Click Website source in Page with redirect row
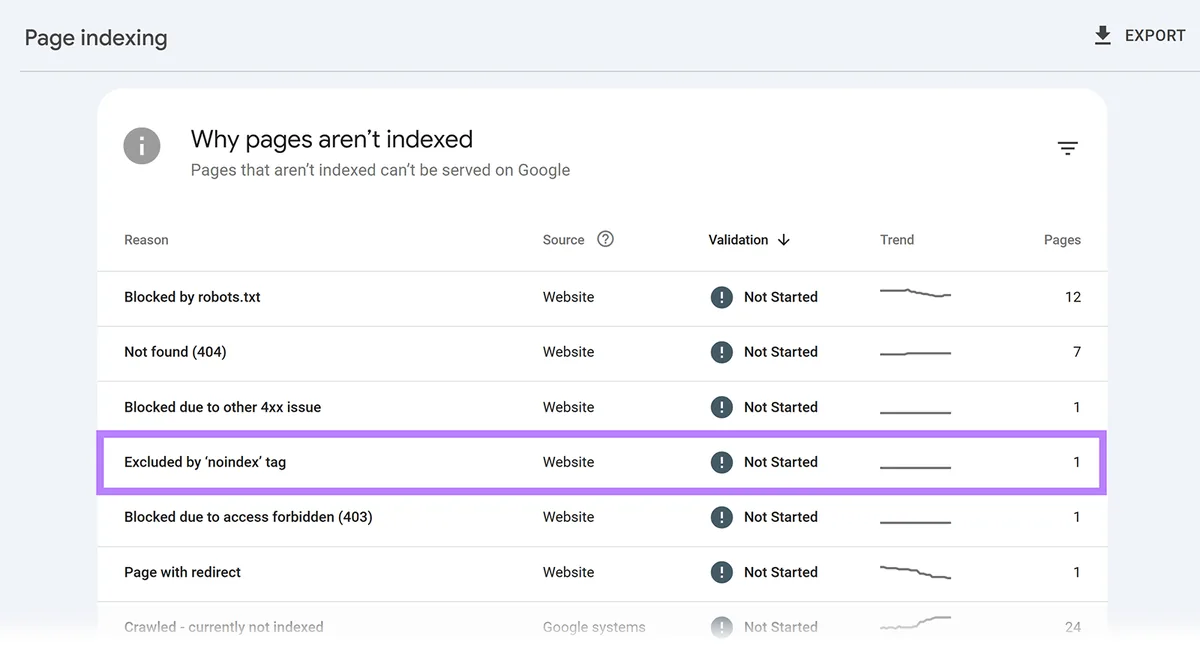1200x651 pixels. point(568,572)
